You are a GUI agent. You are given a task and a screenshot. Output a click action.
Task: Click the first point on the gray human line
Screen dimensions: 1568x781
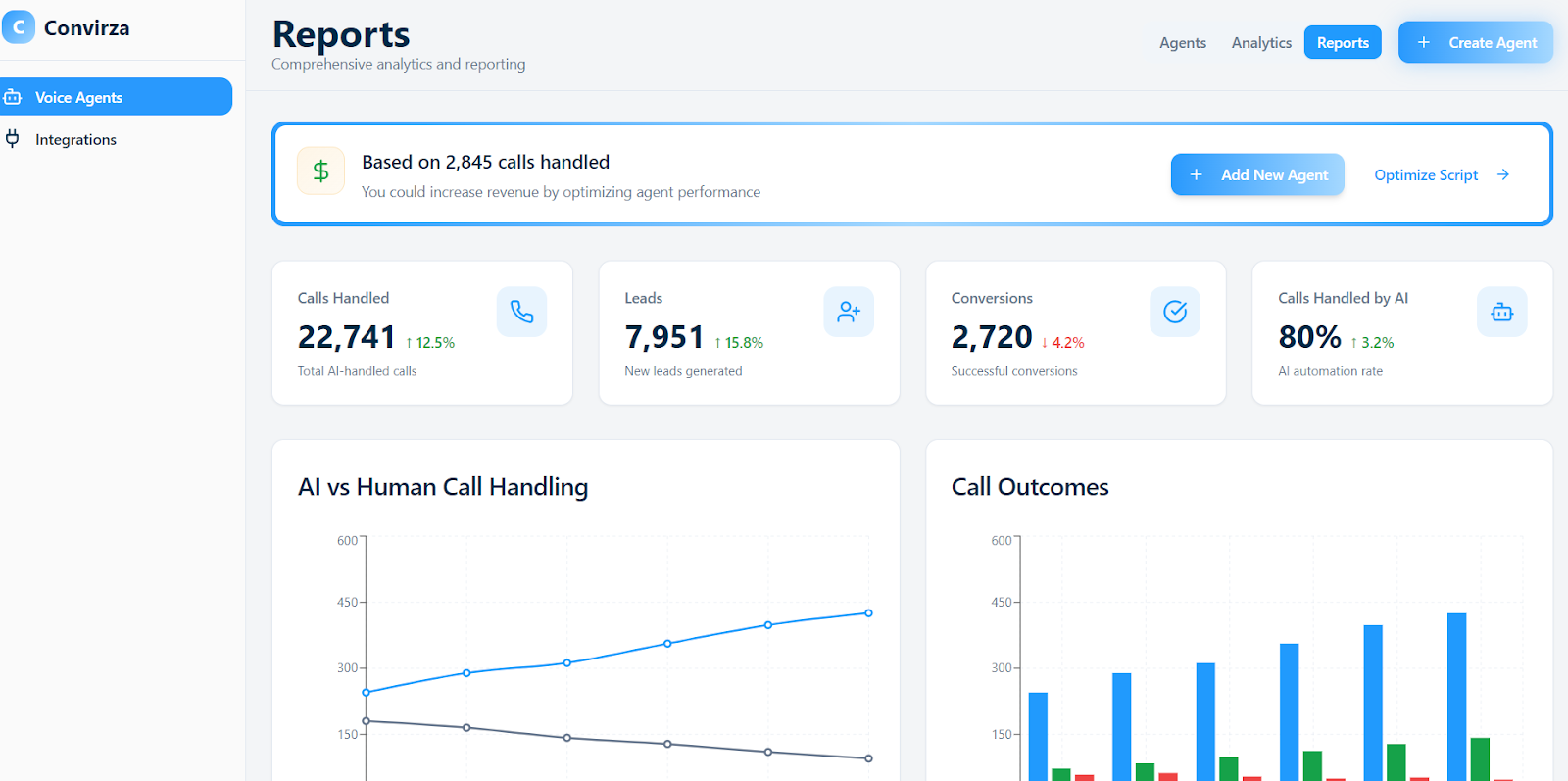(367, 721)
